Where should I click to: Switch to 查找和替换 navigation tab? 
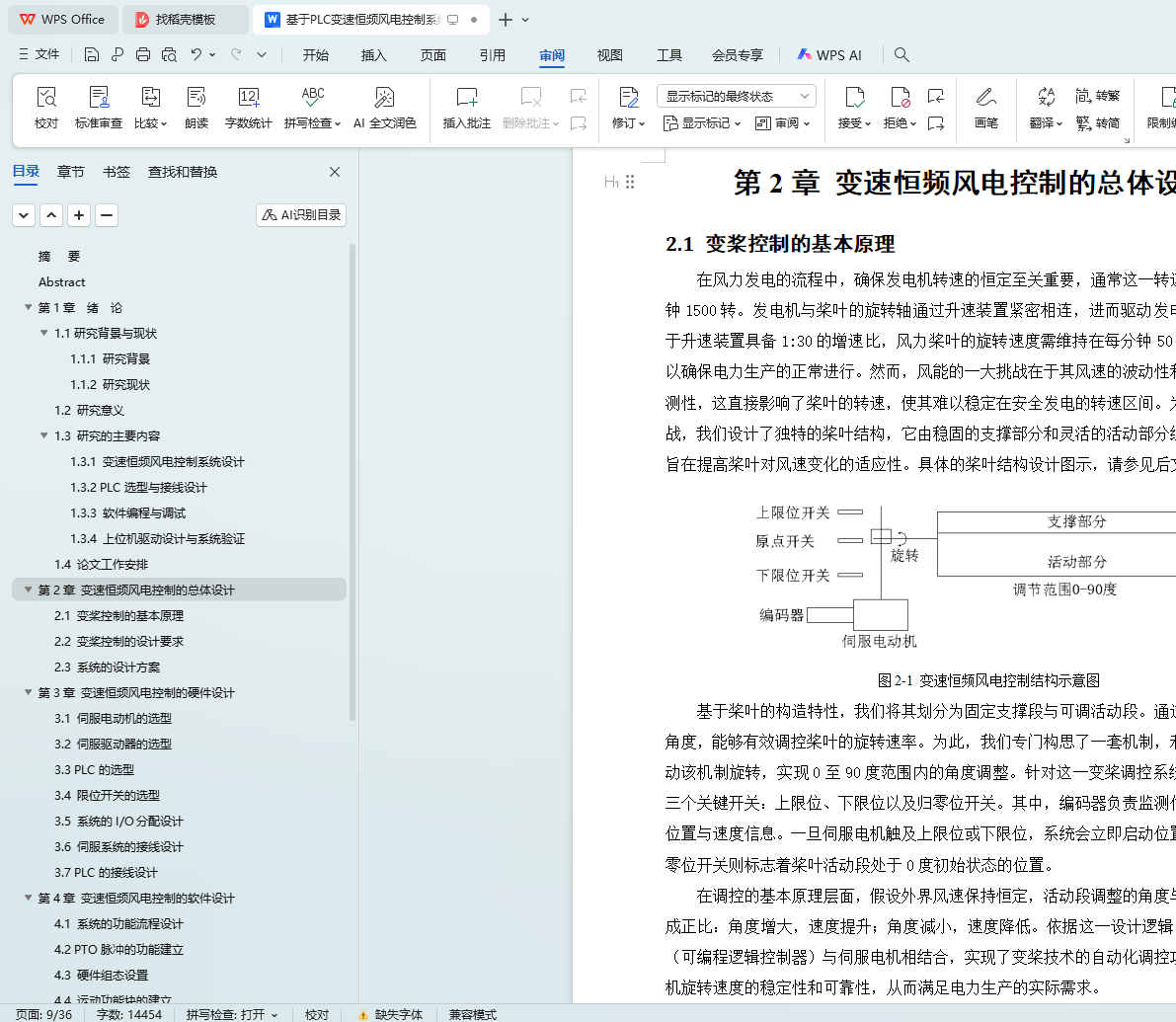(x=183, y=172)
